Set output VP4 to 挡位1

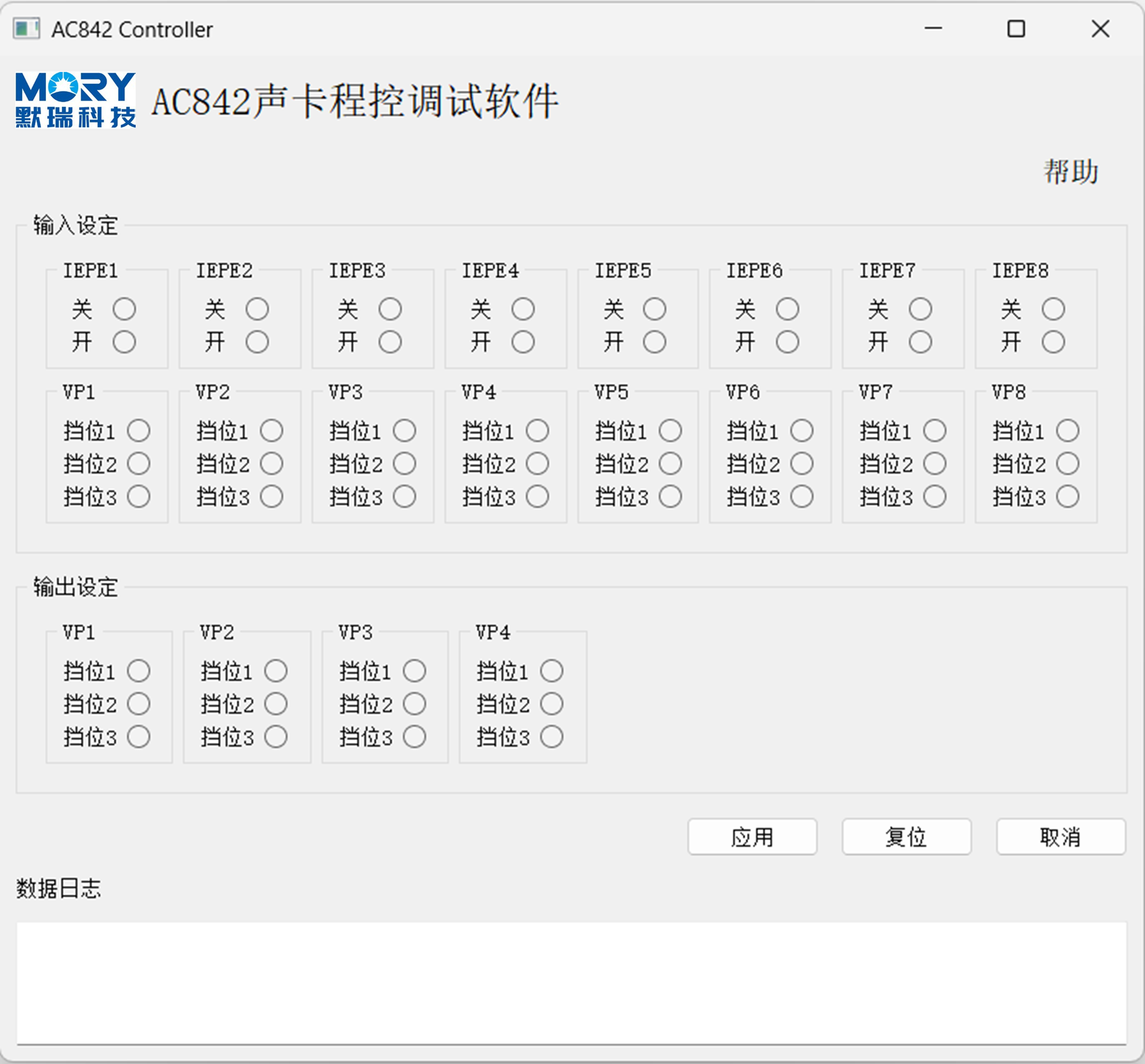(552, 671)
